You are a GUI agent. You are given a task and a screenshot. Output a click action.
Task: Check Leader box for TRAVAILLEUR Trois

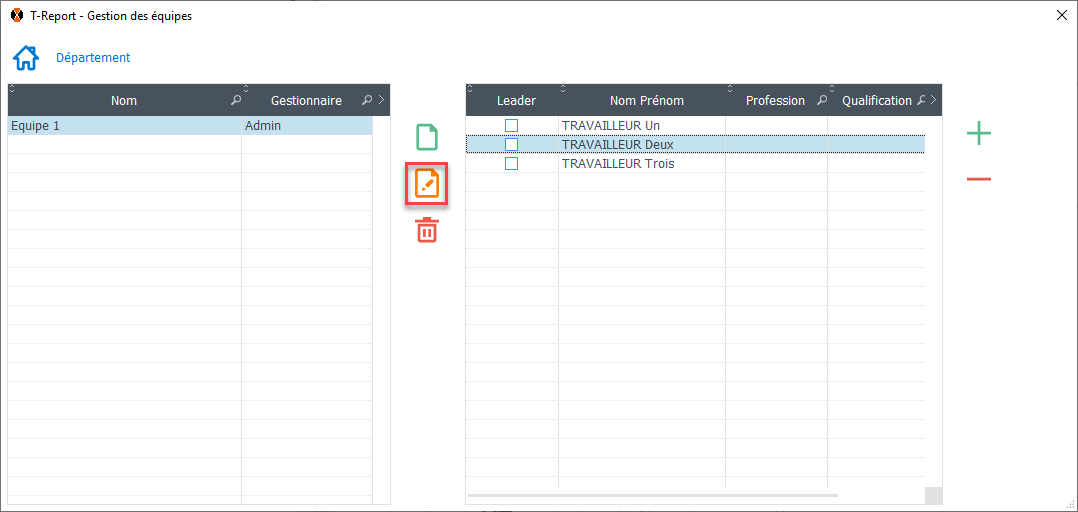click(x=511, y=164)
